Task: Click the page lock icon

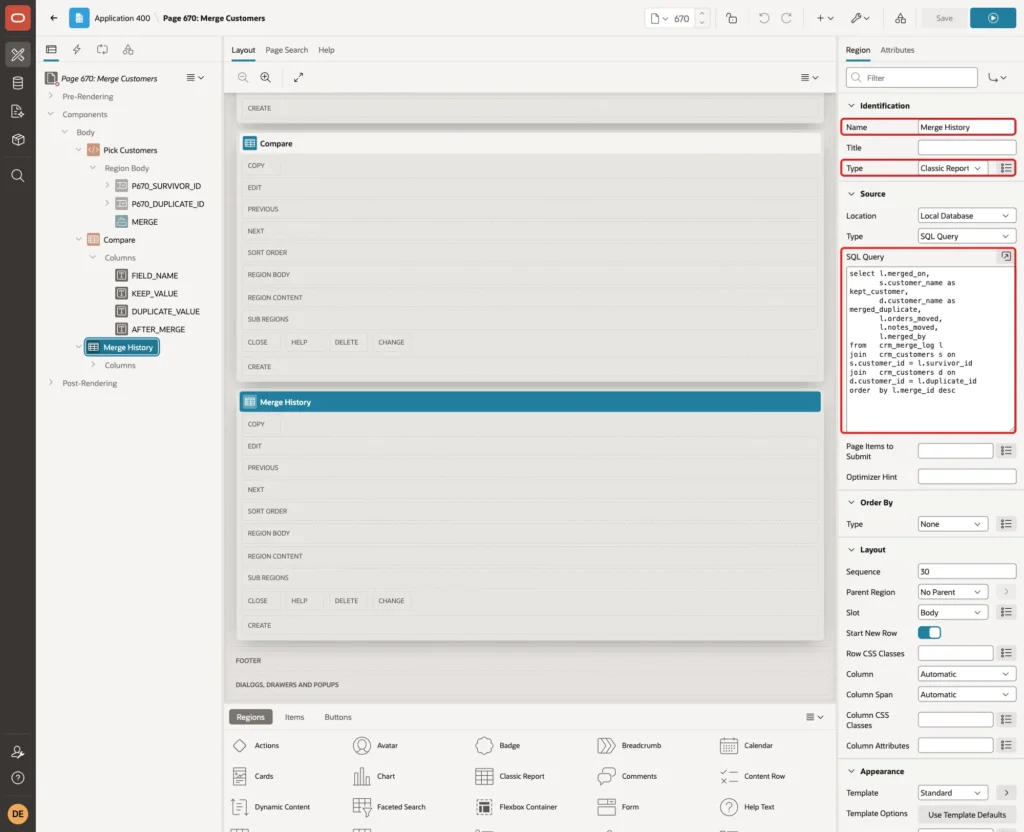Action: pyautogui.click(x=731, y=18)
